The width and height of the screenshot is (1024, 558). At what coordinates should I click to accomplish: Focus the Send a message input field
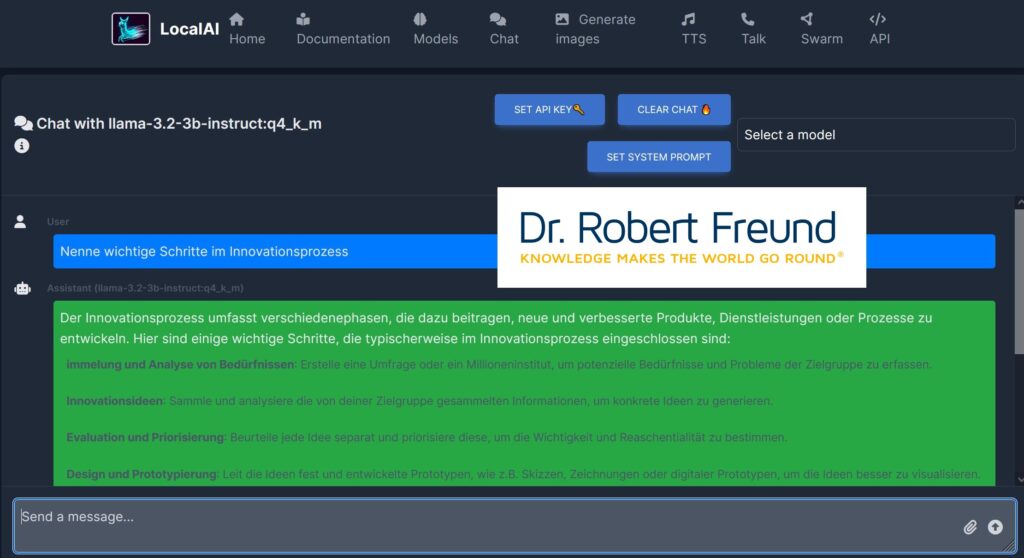tap(480, 525)
